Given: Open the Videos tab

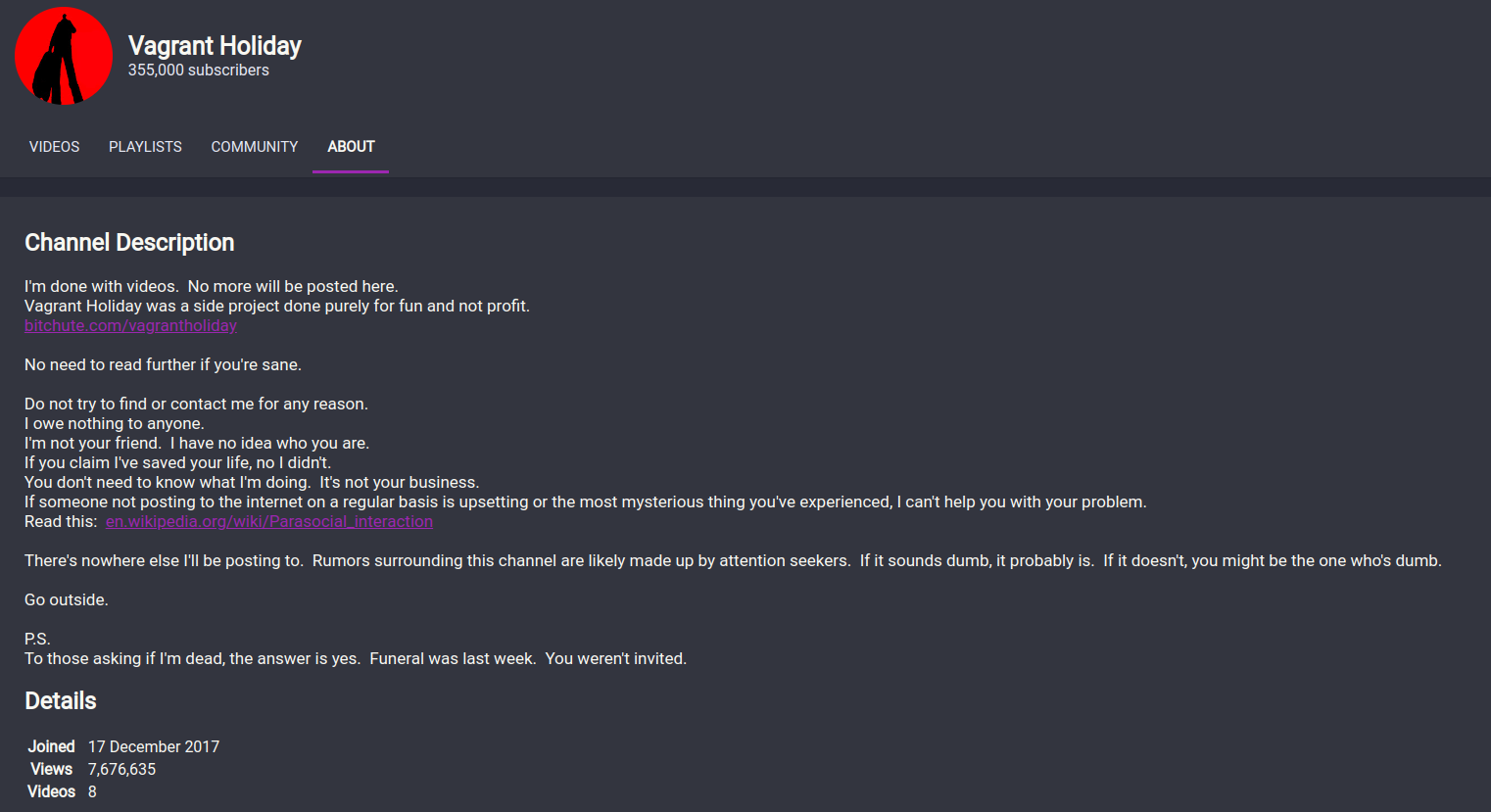Looking at the screenshot, I should (x=55, y=147).
